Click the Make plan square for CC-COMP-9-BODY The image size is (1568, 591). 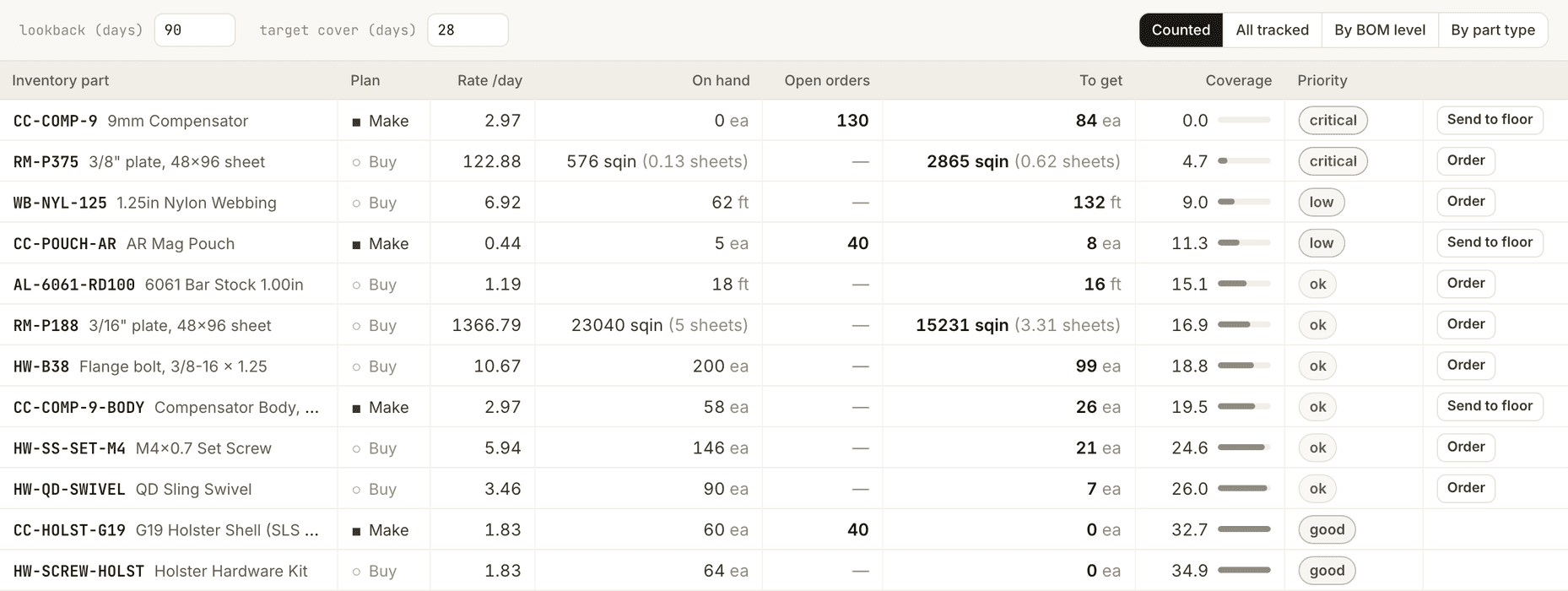(356, 408)
